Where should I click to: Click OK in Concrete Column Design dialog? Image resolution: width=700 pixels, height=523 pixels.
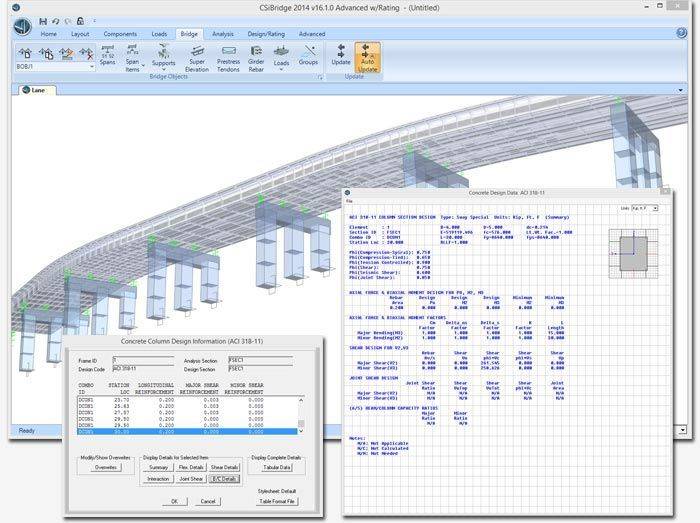tap(175, 501)
